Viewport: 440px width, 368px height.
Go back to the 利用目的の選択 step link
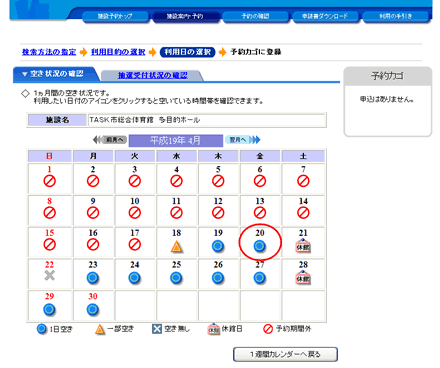tap(118, 52)
